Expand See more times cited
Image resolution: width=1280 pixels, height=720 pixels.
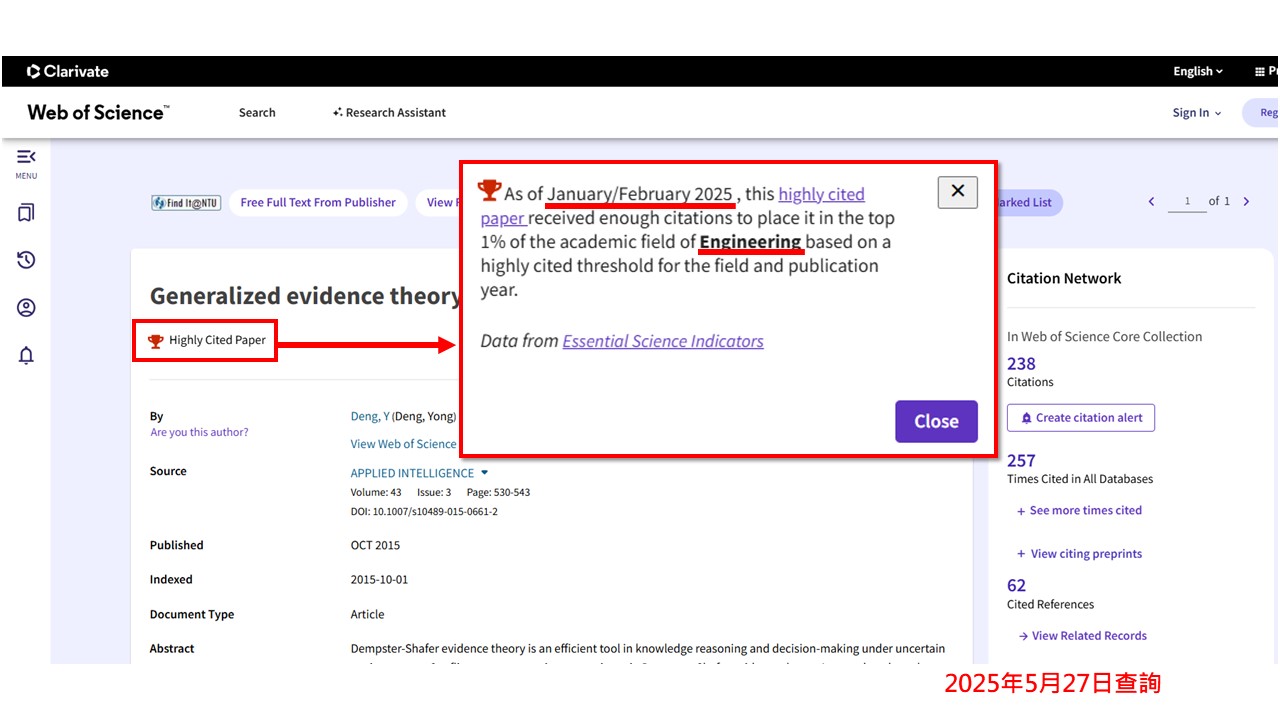coord(1079,510)
